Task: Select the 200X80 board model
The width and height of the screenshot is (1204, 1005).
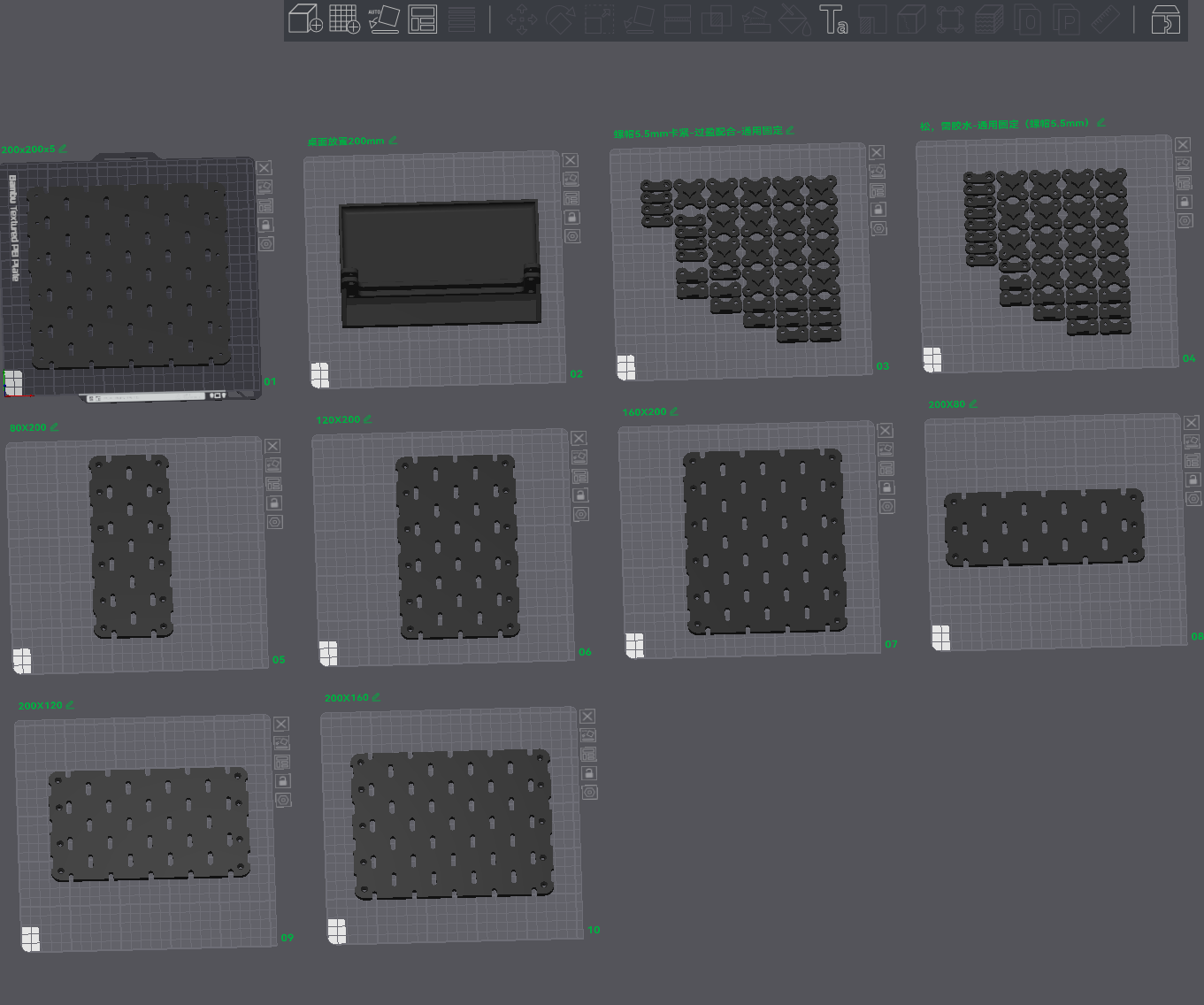Action: (1045, 528)
